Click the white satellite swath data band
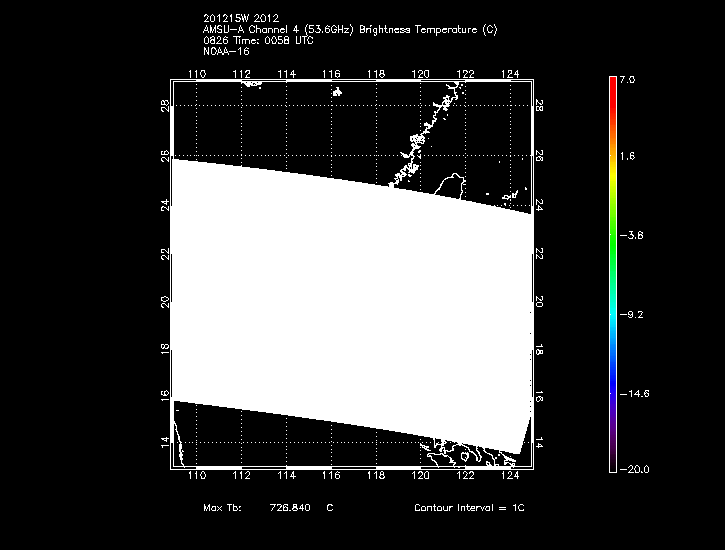This screenshot has width=725, height=550. click(x=351, y=307)
